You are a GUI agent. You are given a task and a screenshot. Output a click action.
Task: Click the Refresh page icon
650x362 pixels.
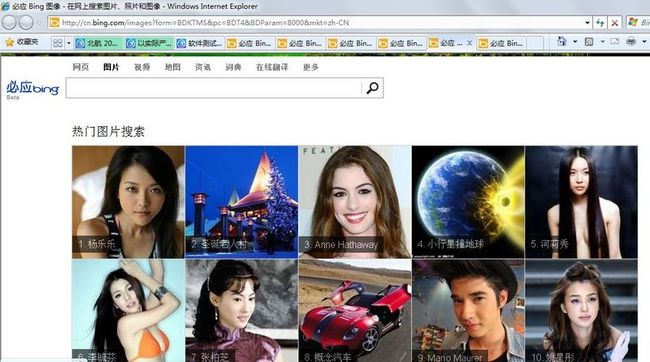point(600,23)
